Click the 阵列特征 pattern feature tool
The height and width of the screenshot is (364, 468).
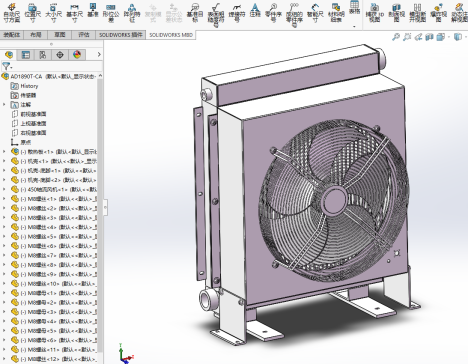point(132,12)
